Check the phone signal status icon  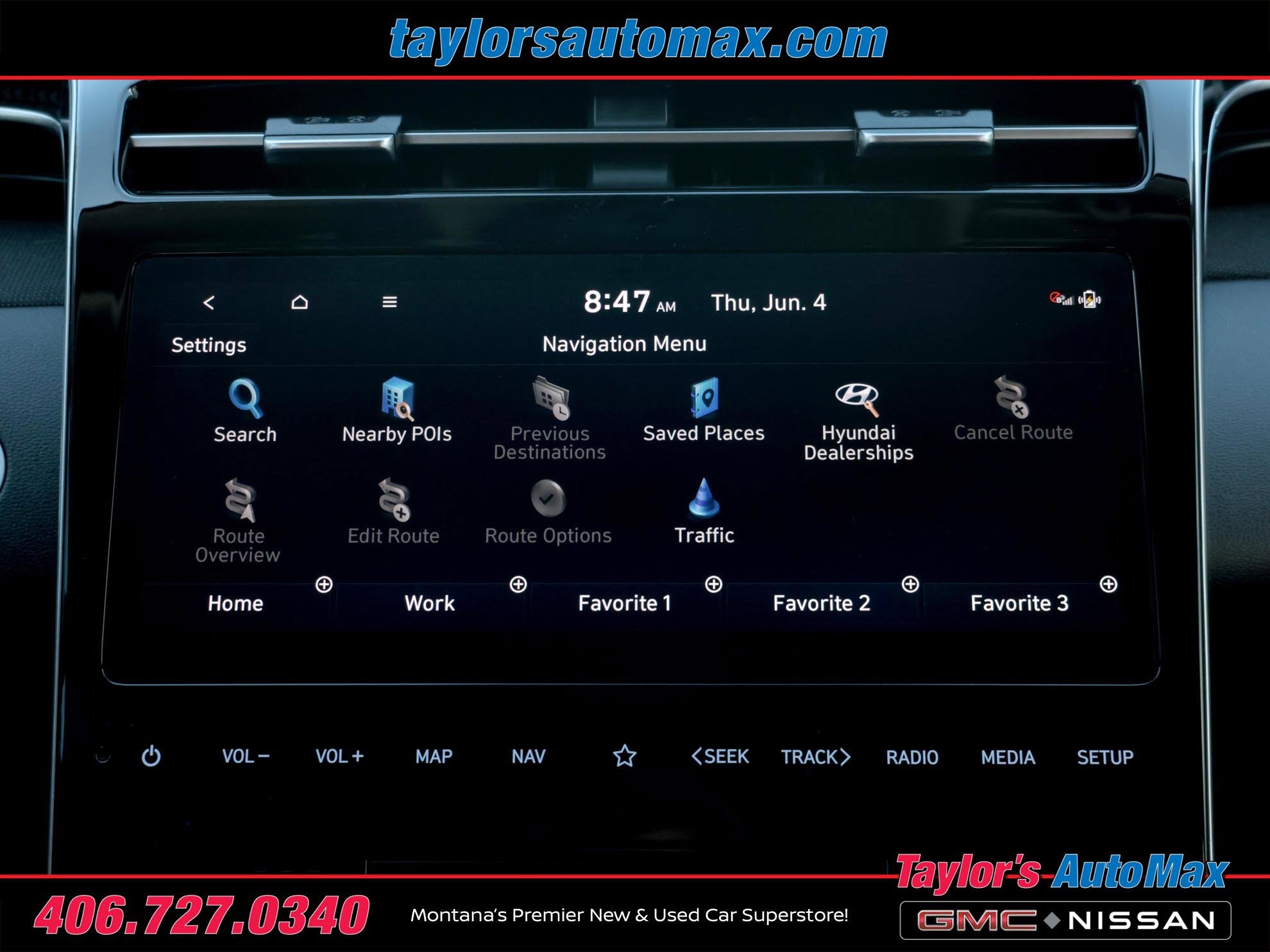[x=1061, y=299]
